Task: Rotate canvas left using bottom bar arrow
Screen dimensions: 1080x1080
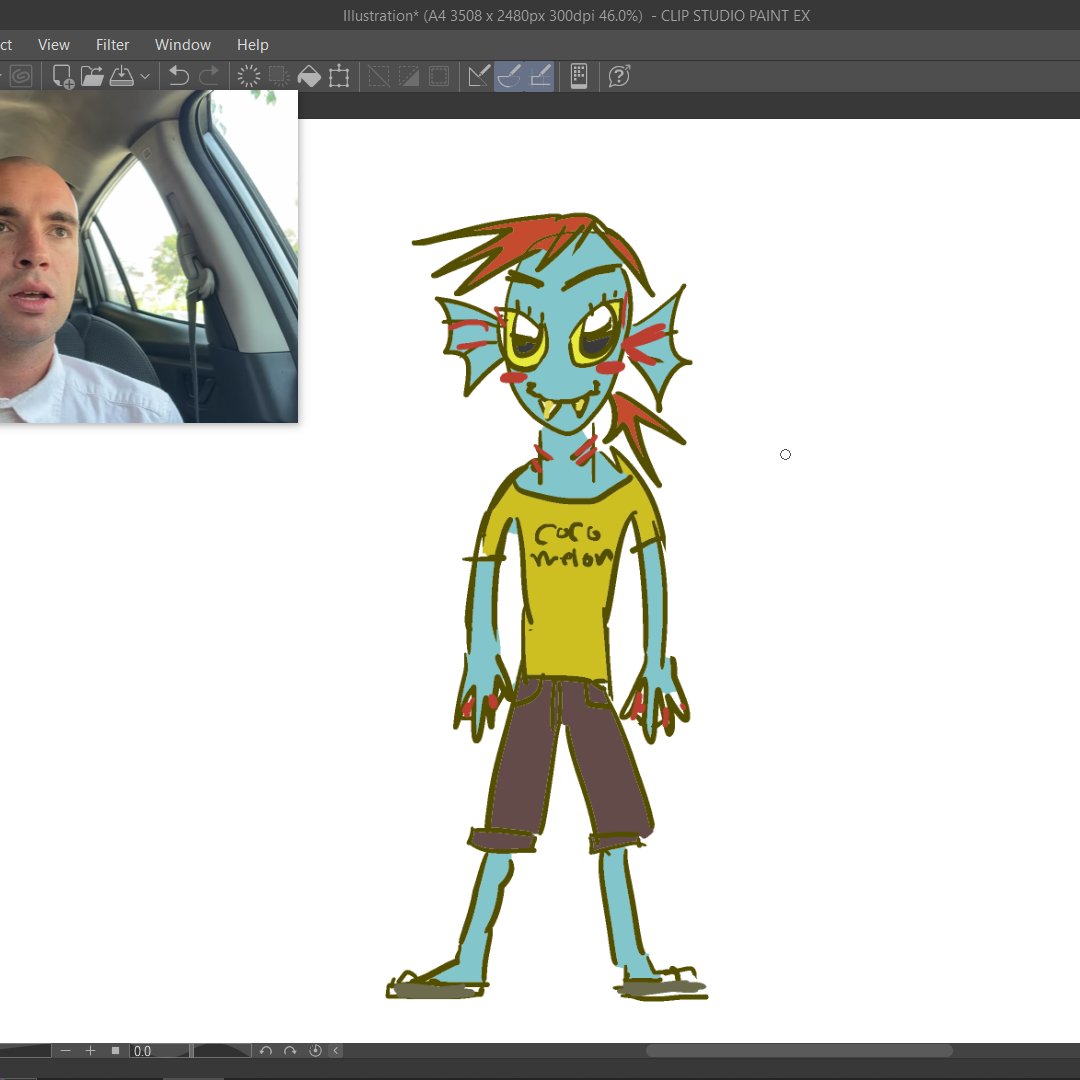Action: [266, 1050]
